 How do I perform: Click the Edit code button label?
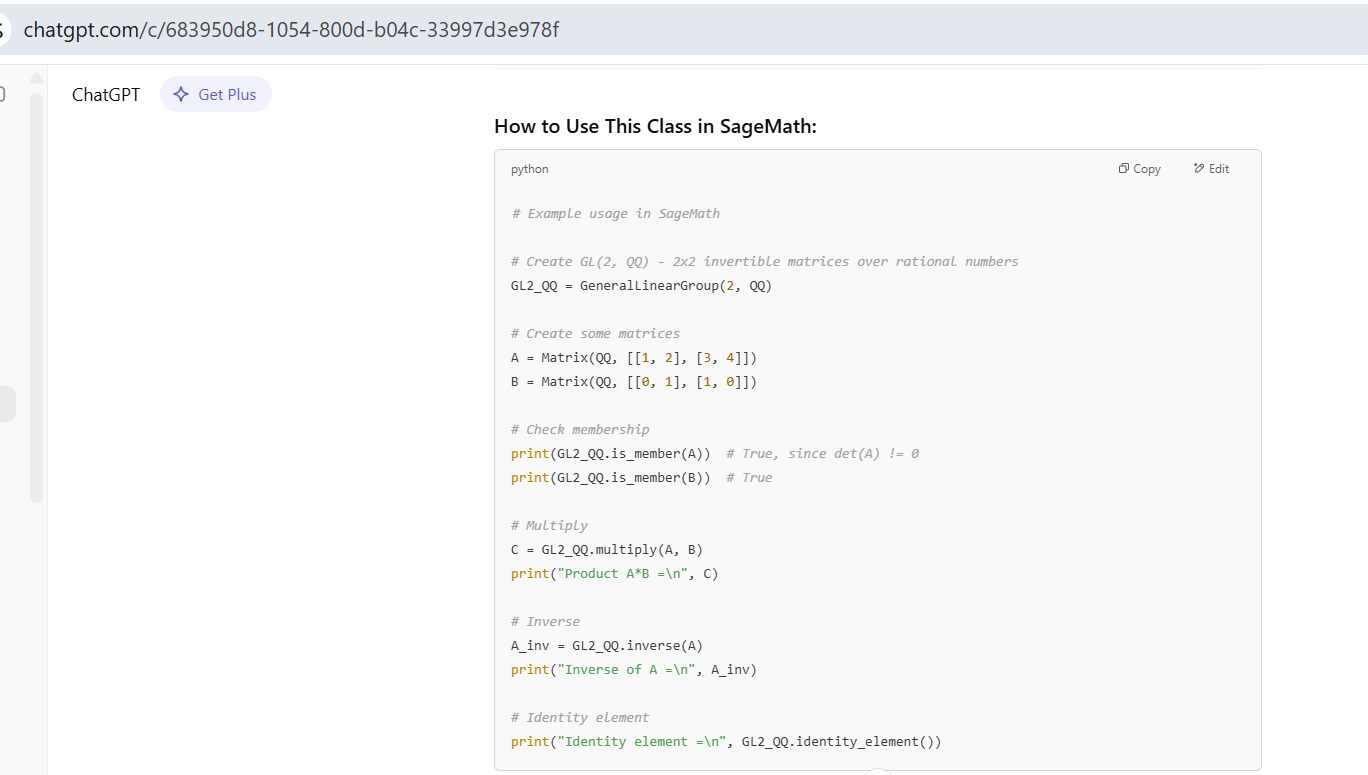(1218, 169)
